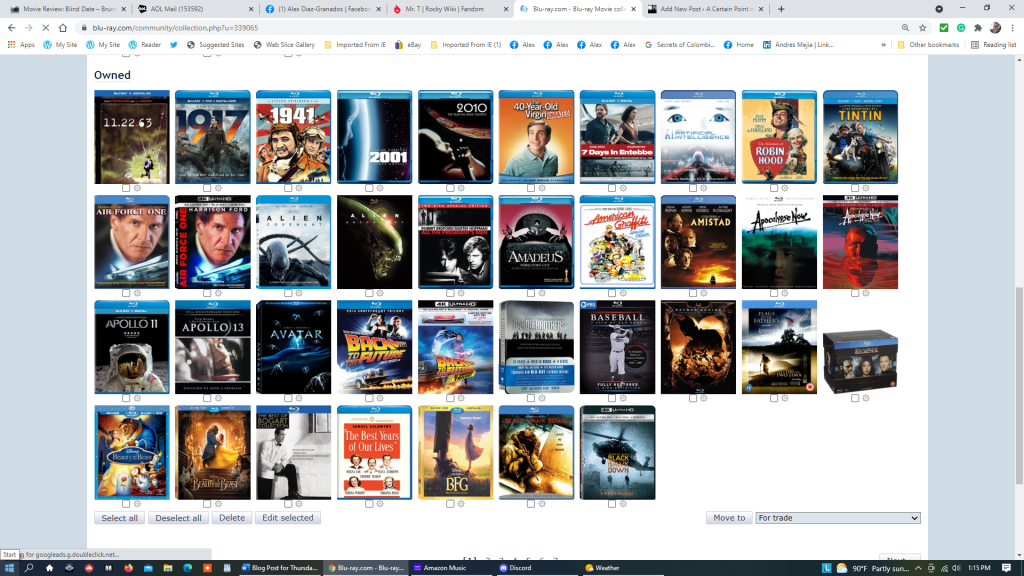The height and width of the screenshot is (576, 1024).
Task: Click the gear icon under the 1917 cover
Action: (218, 188)
